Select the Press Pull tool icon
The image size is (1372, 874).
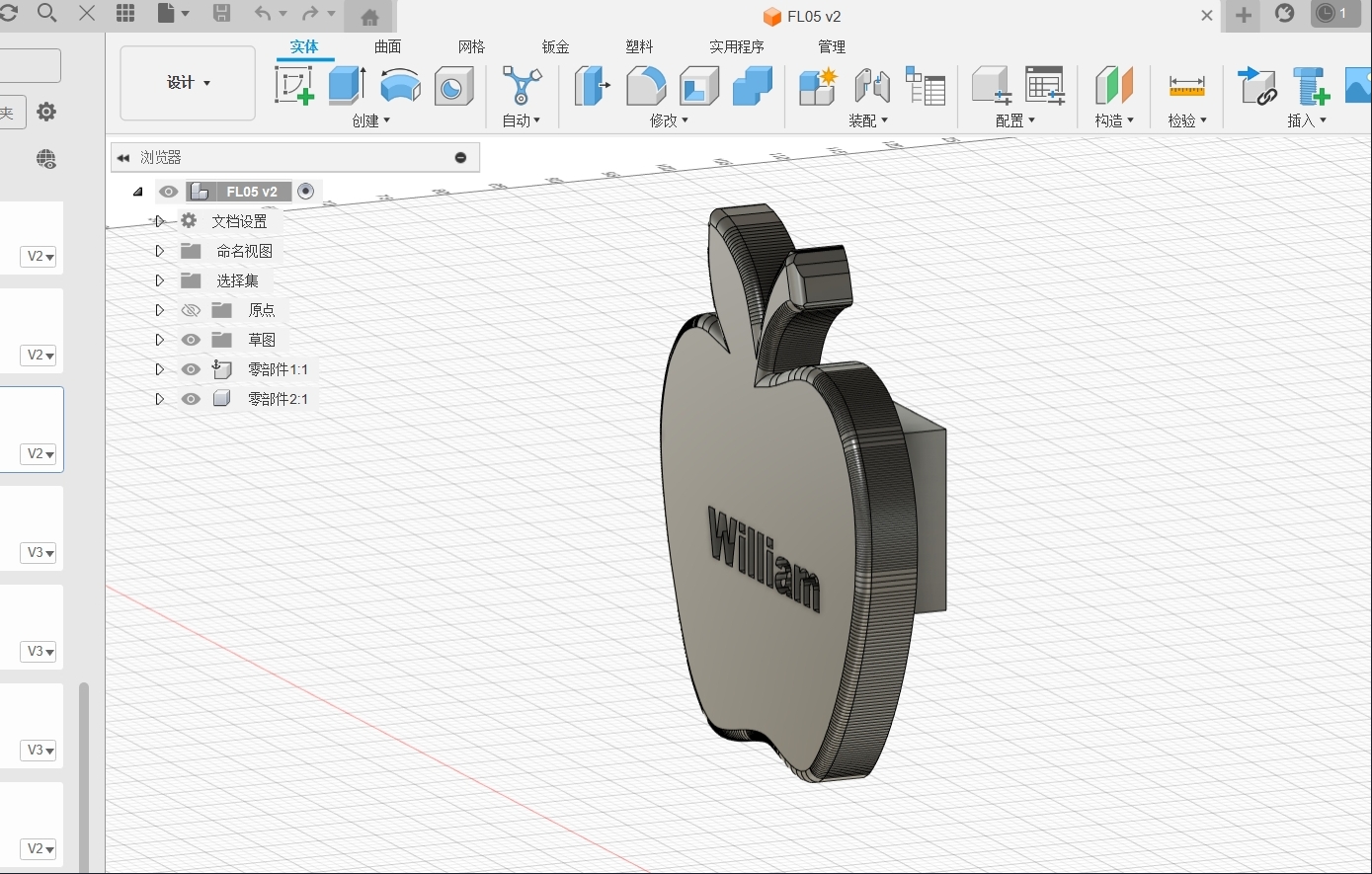(x=593, y=86)
